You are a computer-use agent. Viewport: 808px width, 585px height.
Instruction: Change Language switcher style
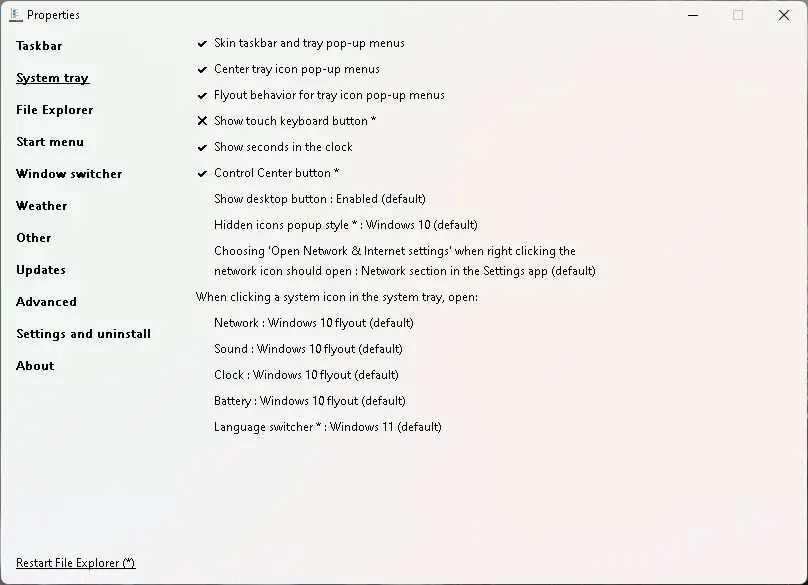(x=327, y=427)
